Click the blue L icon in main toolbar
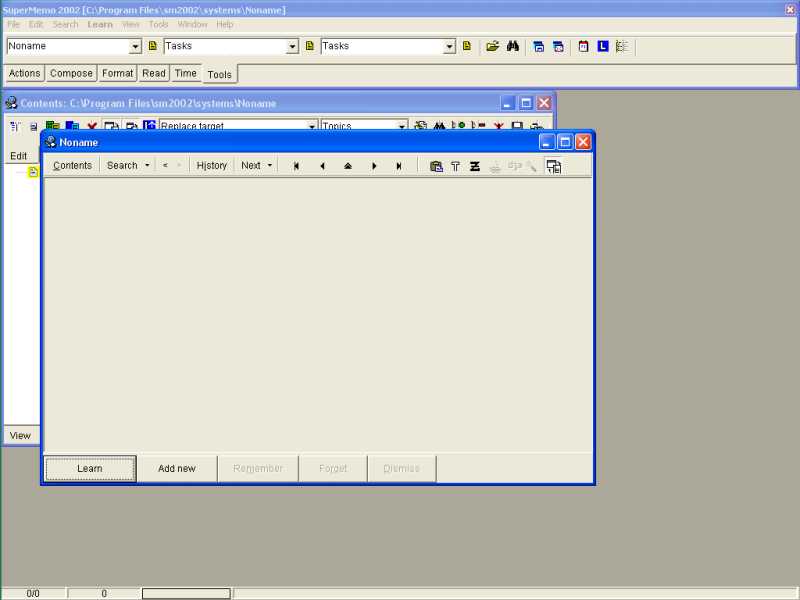Viewport: 800px width, 600px height. (x=602, y=46)
